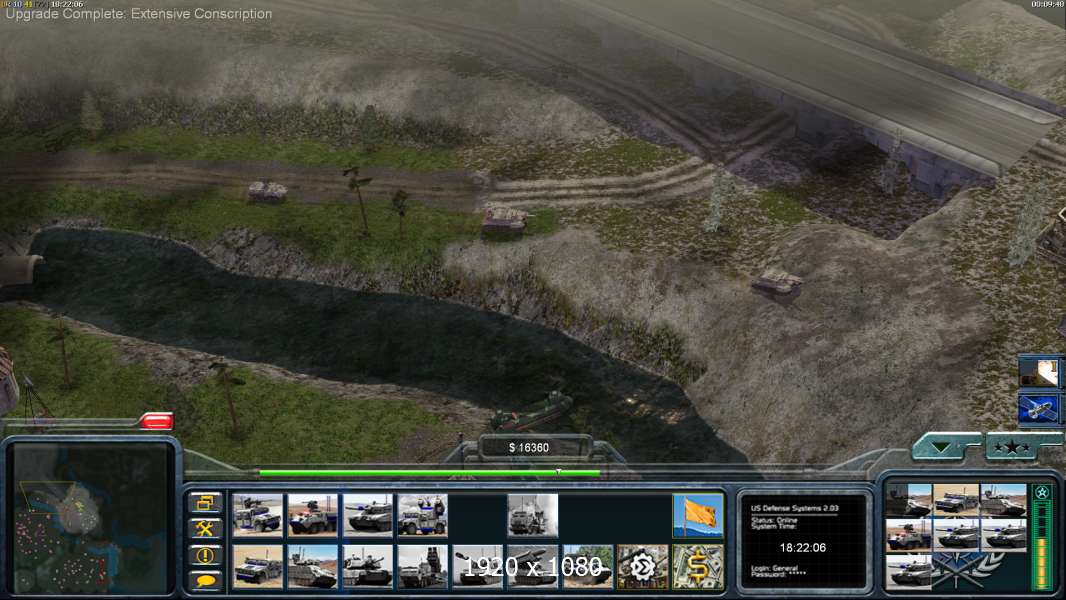This screenshot has width=1066, height=600.
Task: Select the wheeled APC thumbnail in the queue panel
Action: tap(908, 535)
